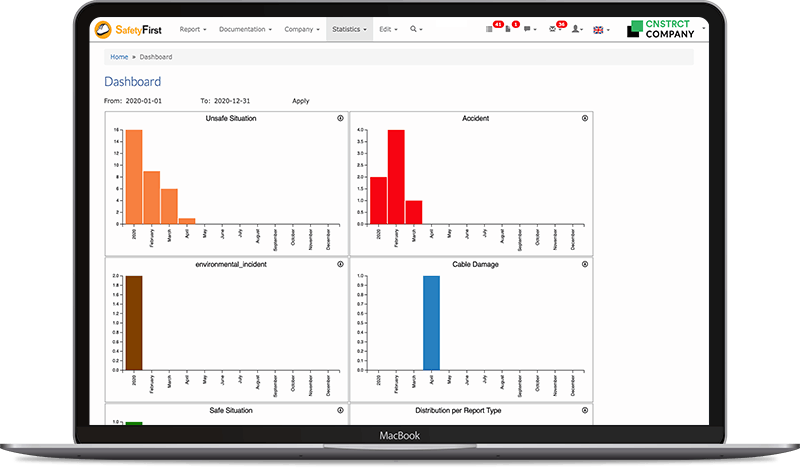Select the March bar in Accident chart
The width and height of the screenshot is (800, 469).
[x=414, y=212]
